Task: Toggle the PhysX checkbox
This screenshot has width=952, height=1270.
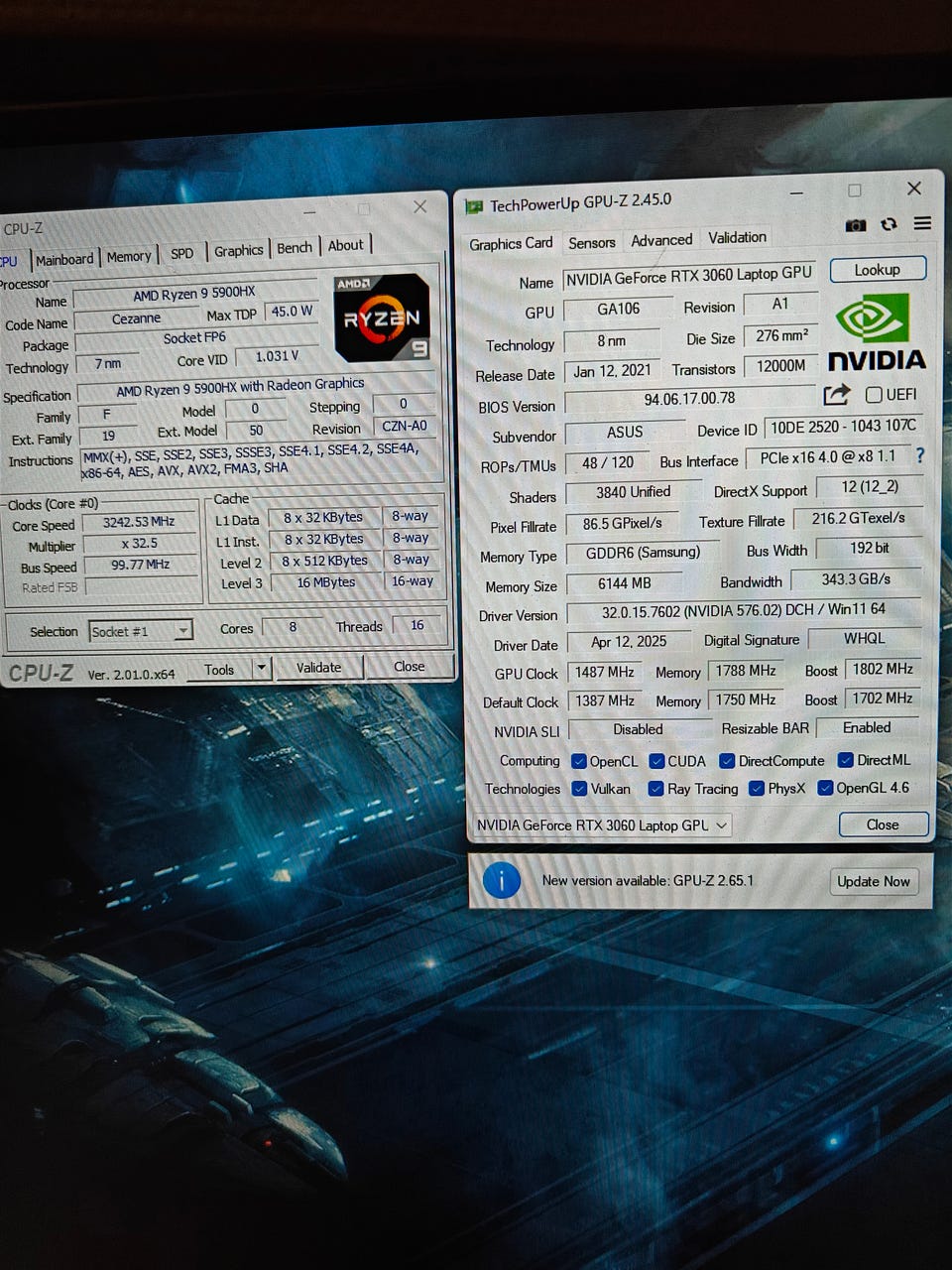Action: pyautogui.click(x=757, y=788)
